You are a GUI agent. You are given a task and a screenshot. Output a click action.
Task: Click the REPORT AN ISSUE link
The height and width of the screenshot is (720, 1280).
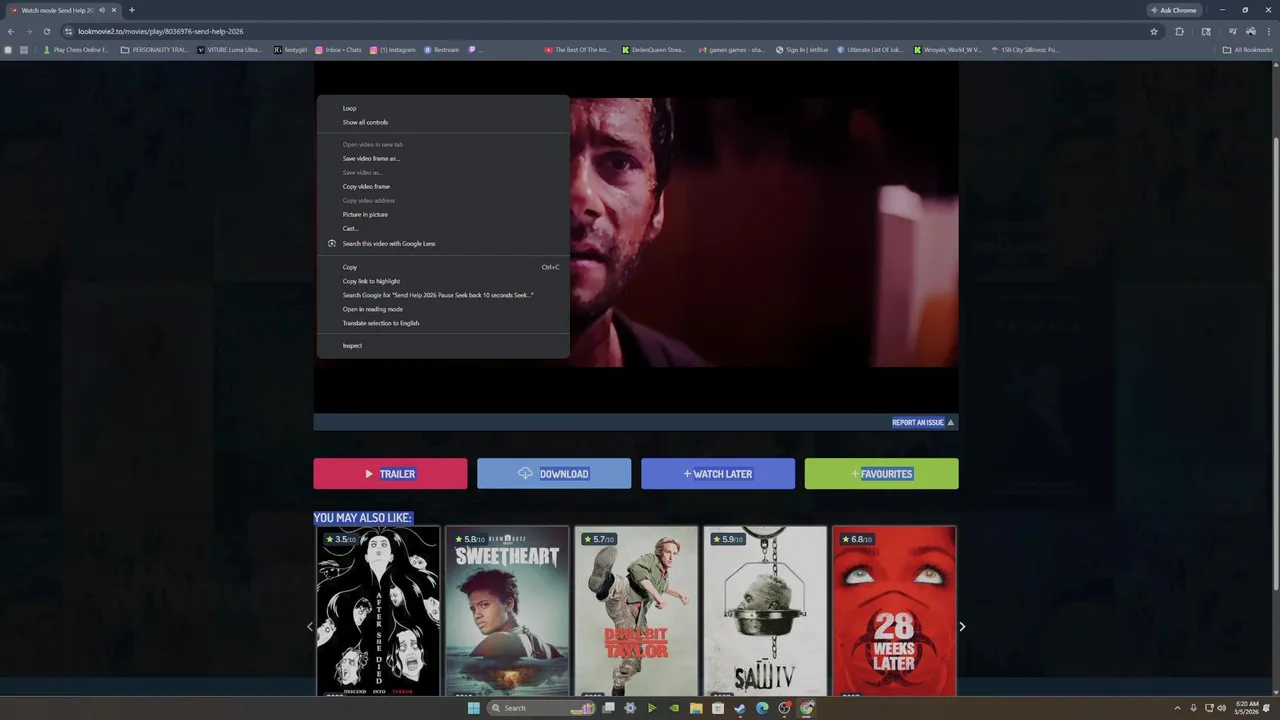[923, 422]
